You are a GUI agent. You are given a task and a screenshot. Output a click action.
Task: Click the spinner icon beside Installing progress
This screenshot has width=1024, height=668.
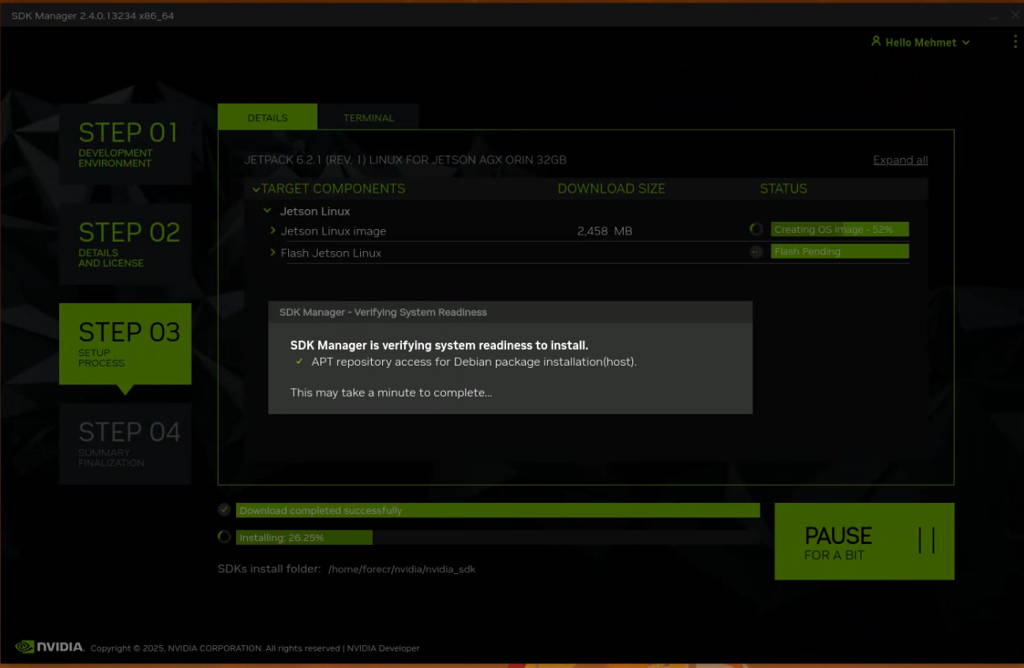pyautogui.click(x=224, y=537)
